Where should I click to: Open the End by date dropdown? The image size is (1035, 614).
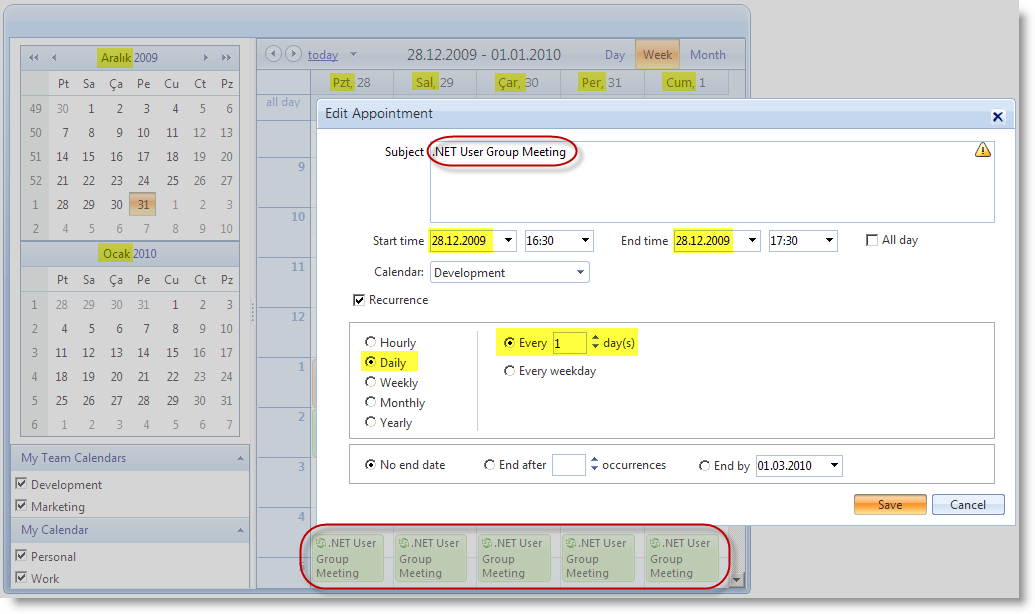tap(834, 465)
